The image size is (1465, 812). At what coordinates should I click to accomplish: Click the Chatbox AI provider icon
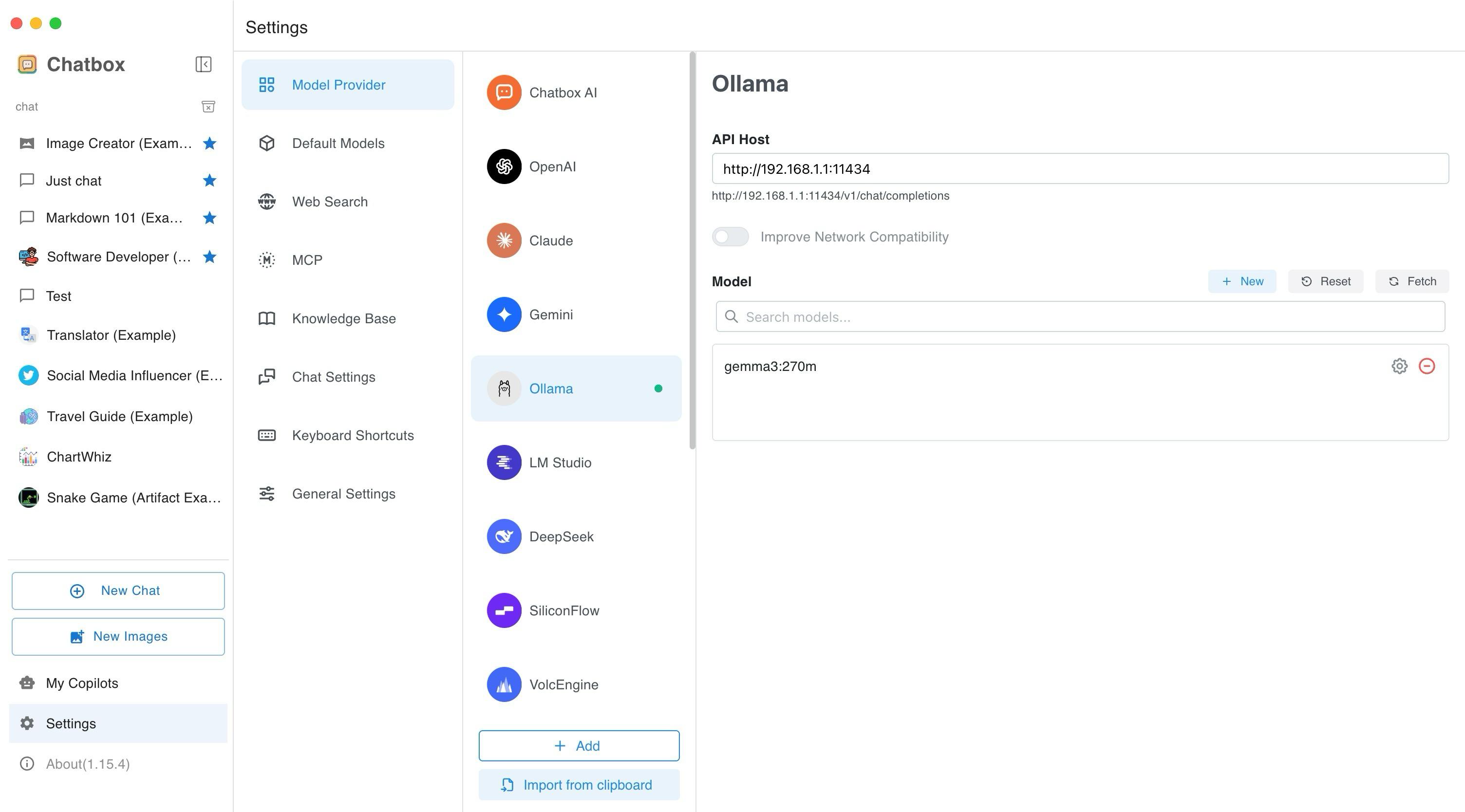(504, 92)
